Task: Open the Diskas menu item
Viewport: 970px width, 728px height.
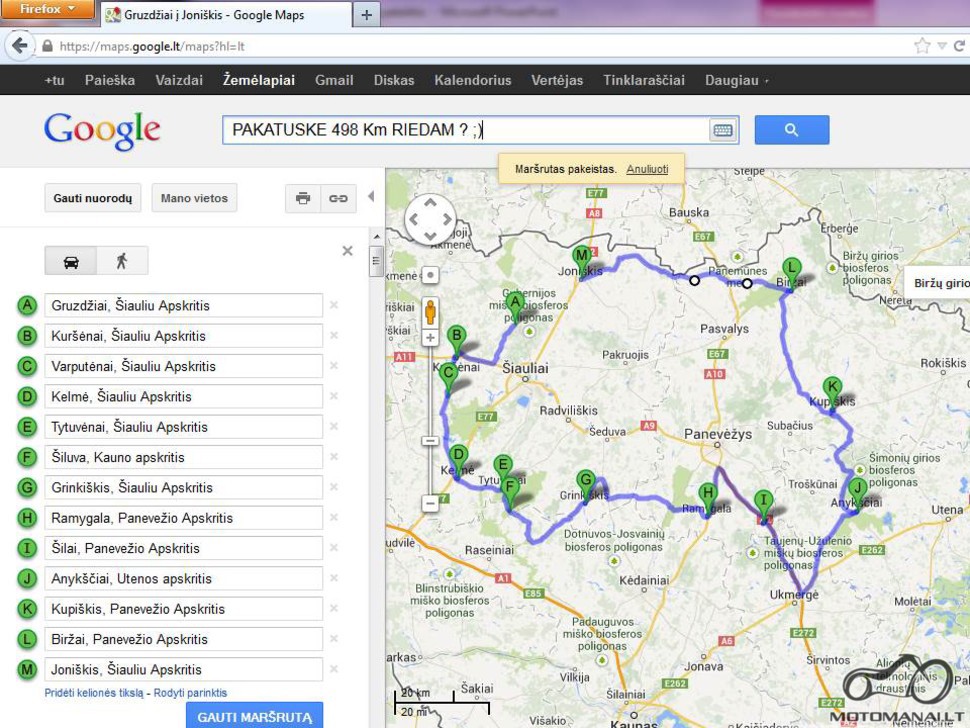Action: (394, 80)
